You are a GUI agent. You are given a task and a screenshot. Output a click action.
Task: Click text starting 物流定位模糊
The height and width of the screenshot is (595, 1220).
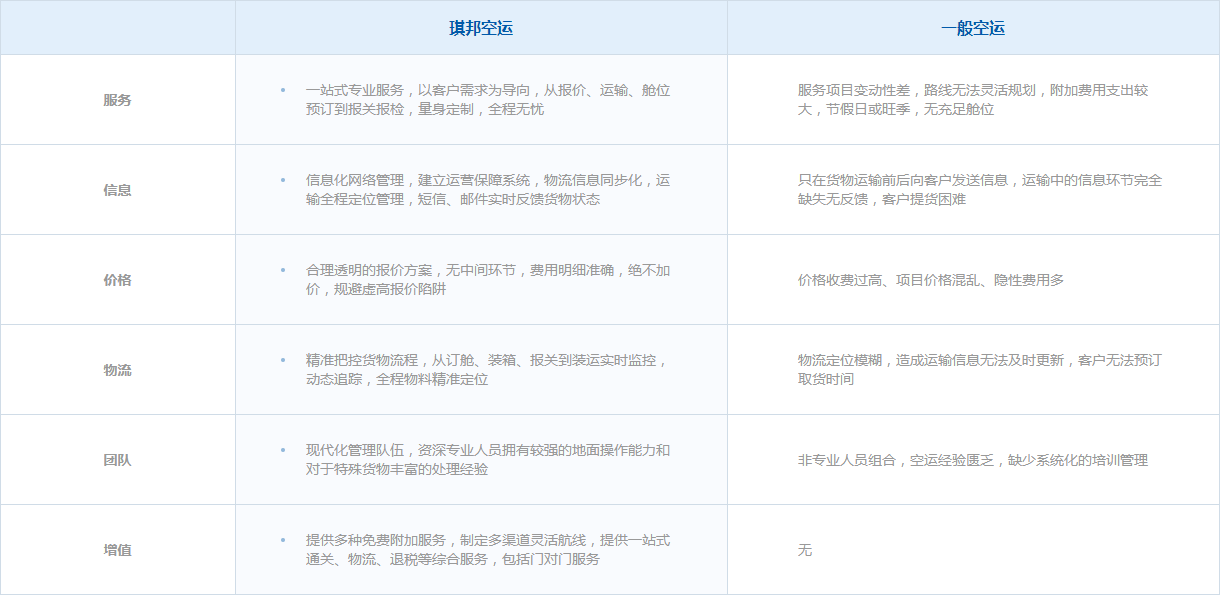[980, 370]
